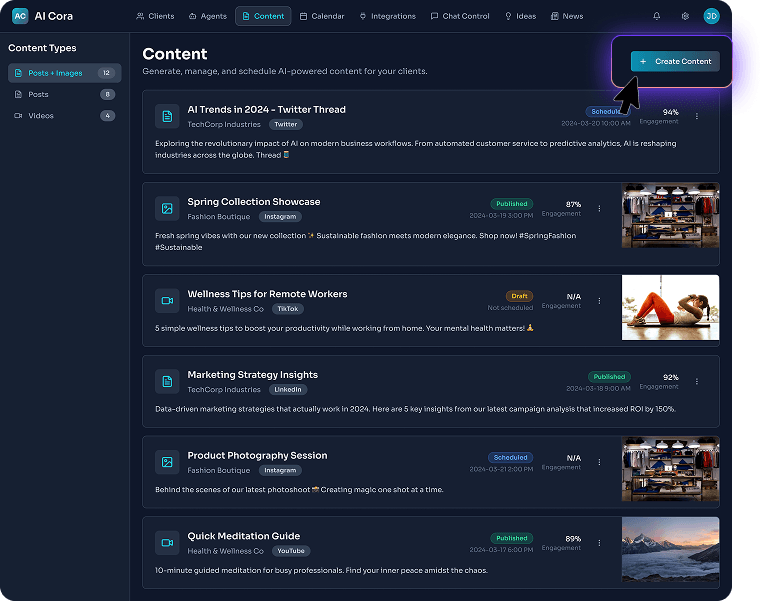This screenshot has width=763, height=601.
Task: Open 'Wellness Tips for Remote Workers' title
Action: coord(267,294)
